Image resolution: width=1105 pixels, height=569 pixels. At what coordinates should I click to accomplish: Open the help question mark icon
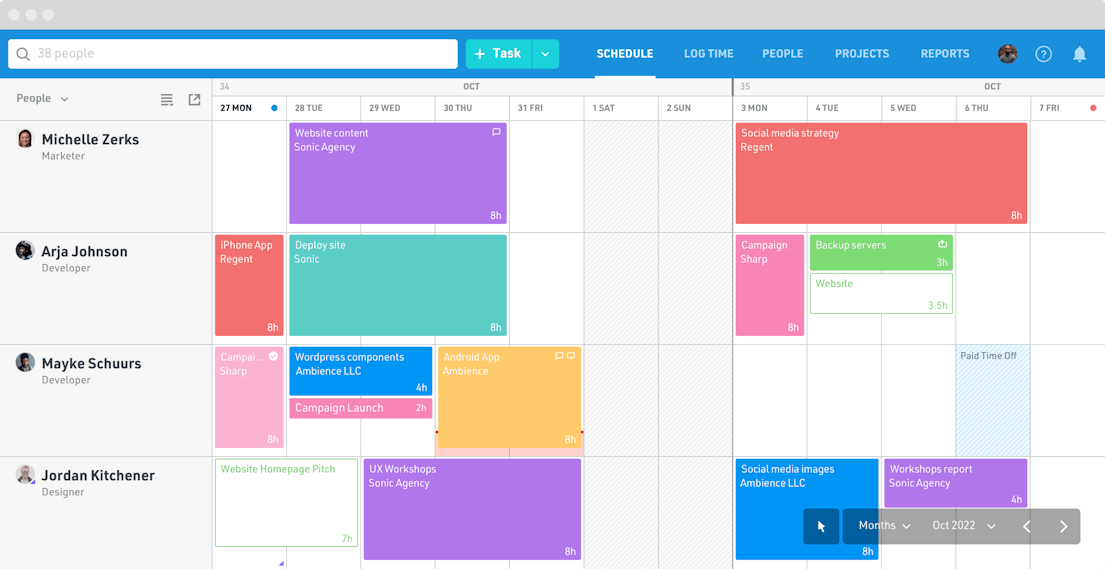pyautogui.click(x=1043, y=54)
